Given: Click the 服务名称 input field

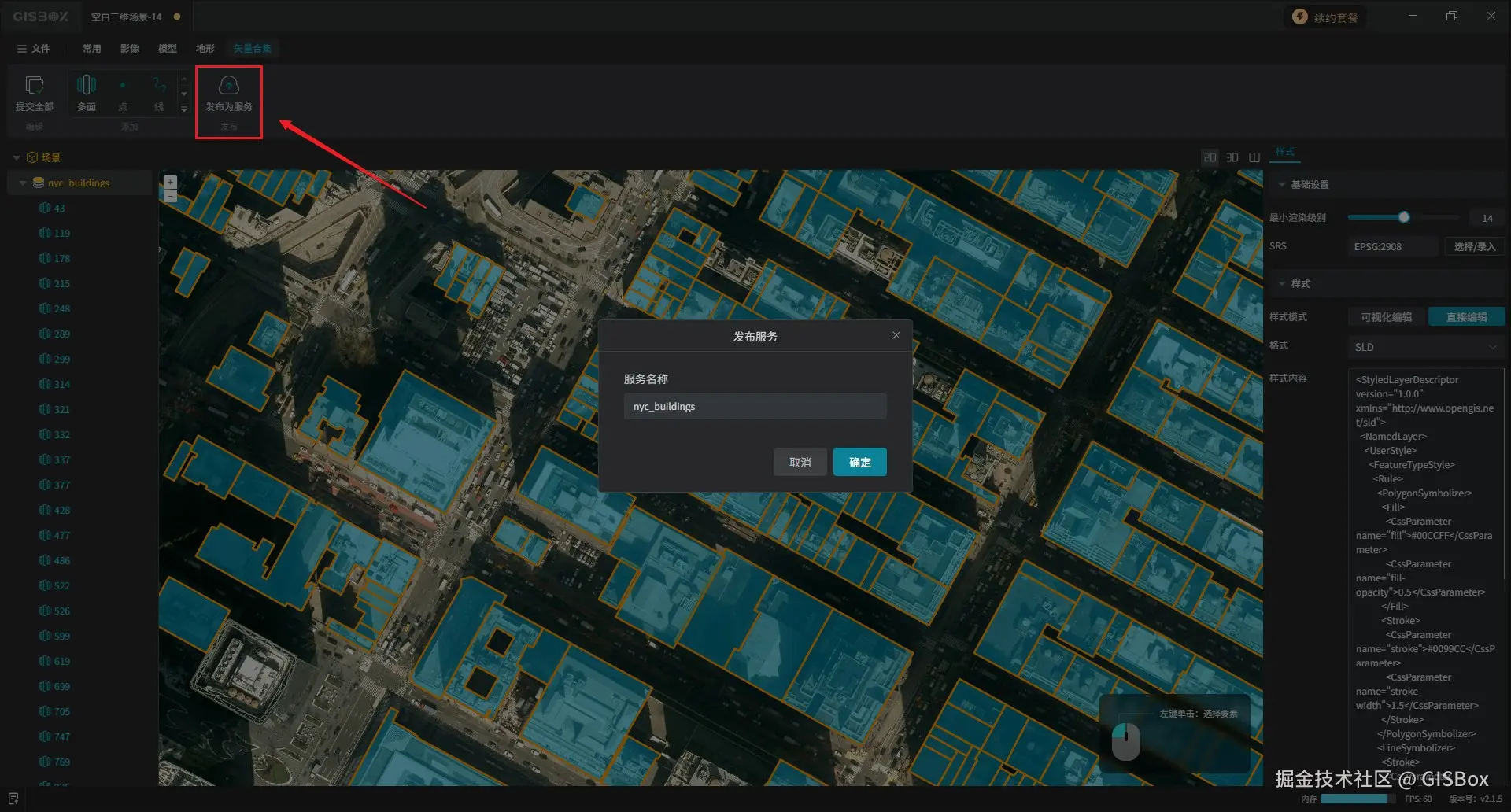Looking at the screenshot, I should (x=755, y=406).
